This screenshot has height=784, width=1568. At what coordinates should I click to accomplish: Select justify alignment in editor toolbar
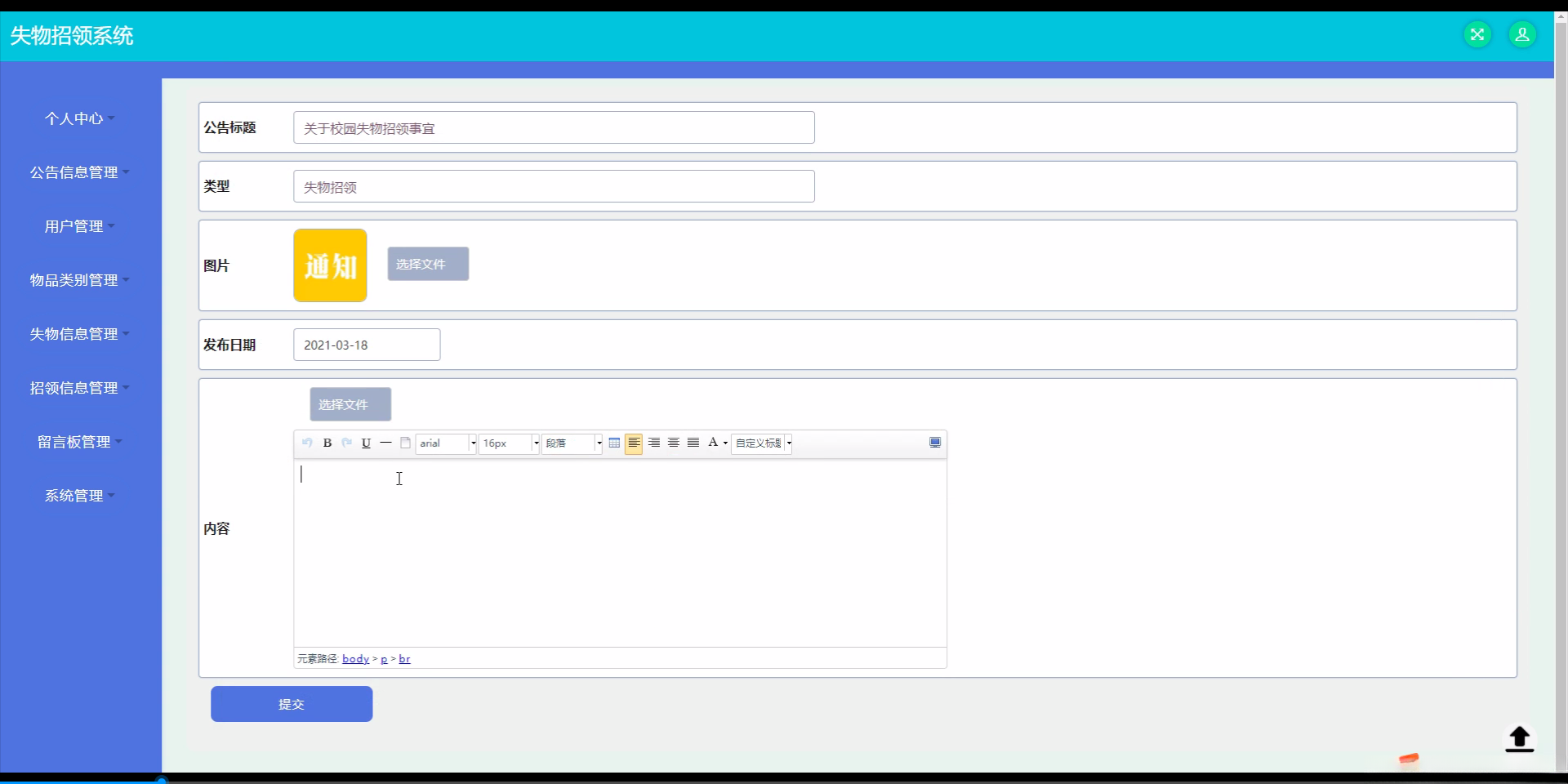(x=693, y=443)
